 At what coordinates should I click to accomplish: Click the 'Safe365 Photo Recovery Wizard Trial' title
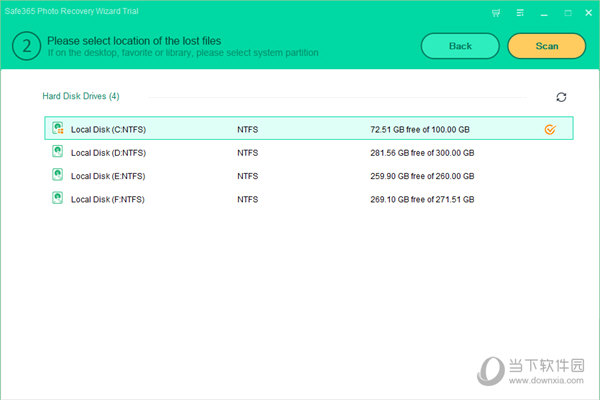pyautogui.click(x=72, y=11)
